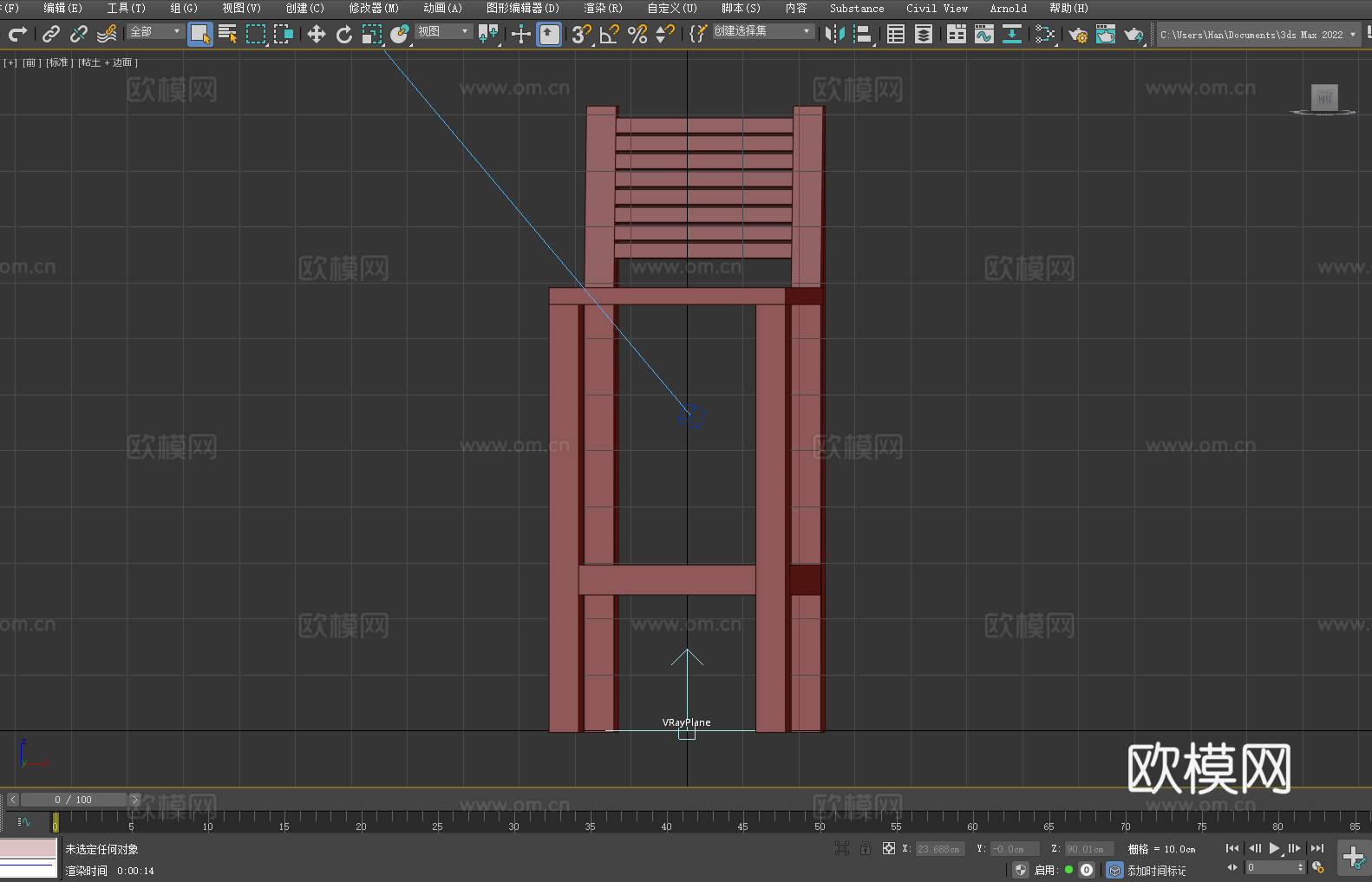1372x882 pixels.
Task: Click the [+] viewport menu label
Action: point(10,62)
